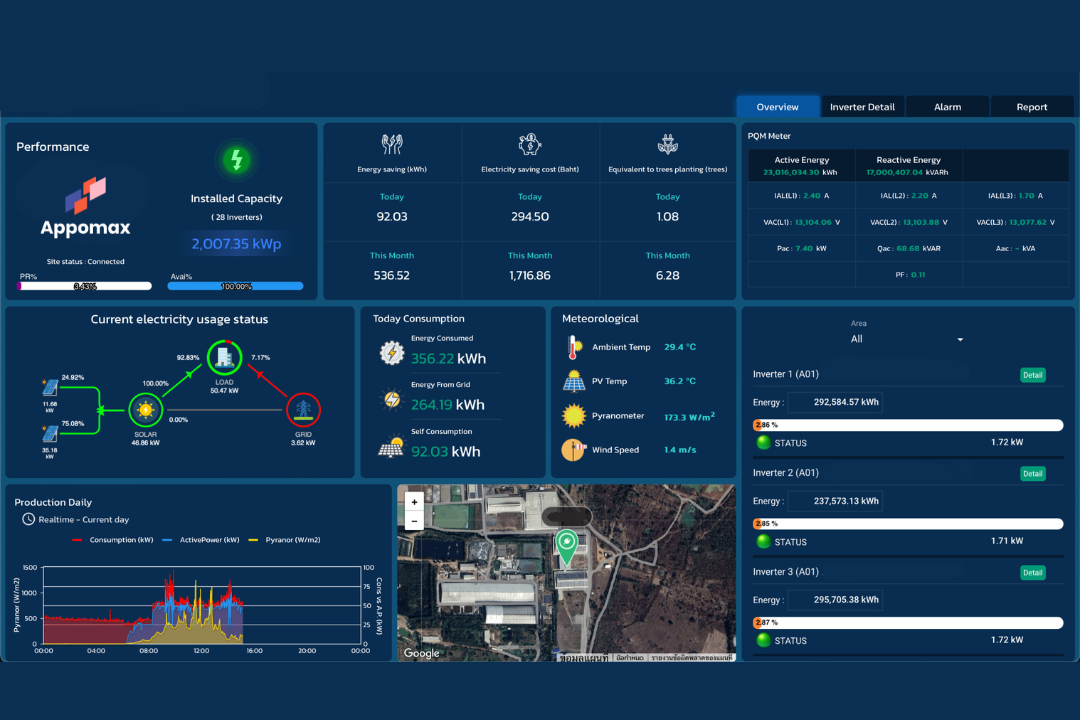Click the Equivalent to trees planting icon
1080x720 pixels.
[x=667, y=143]
